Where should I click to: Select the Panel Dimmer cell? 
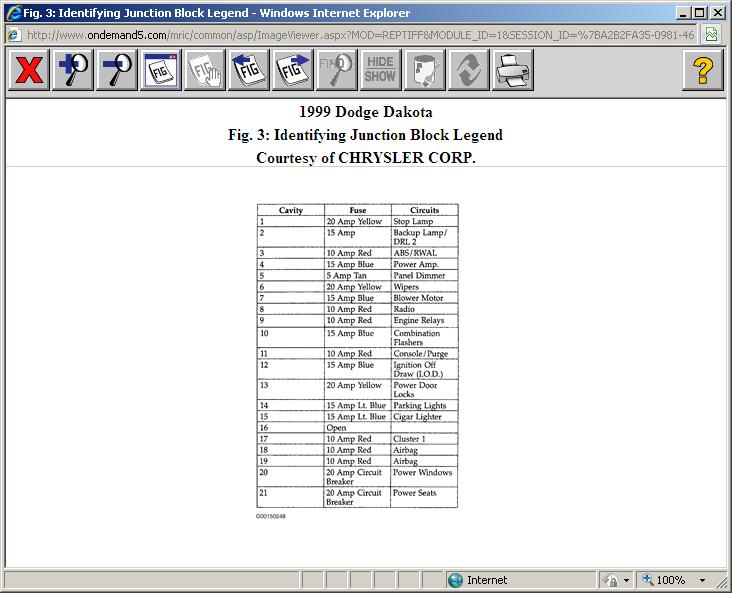[424, 275]
